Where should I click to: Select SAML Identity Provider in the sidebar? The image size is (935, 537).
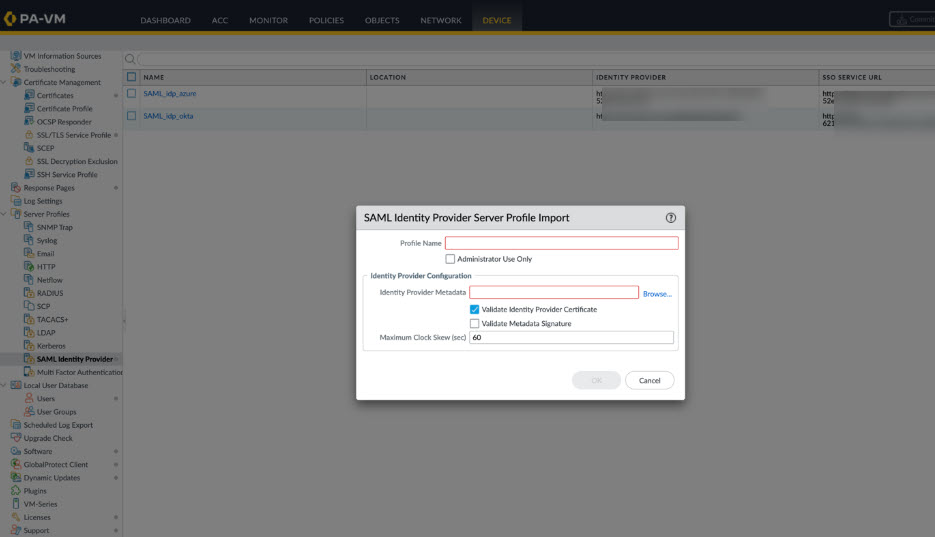(75, 359)
